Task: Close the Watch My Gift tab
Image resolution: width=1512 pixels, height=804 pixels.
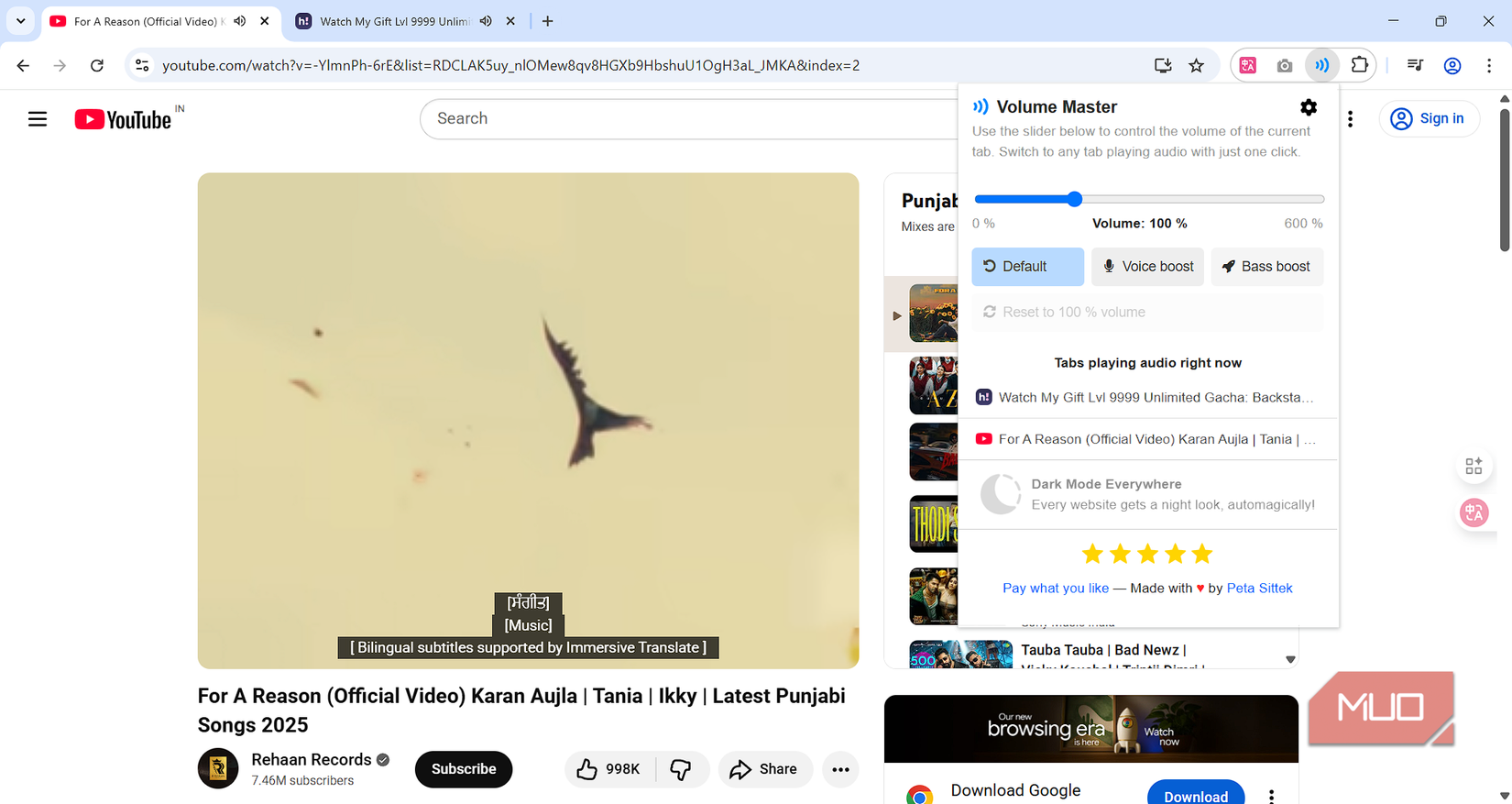Action: (510, 21)
